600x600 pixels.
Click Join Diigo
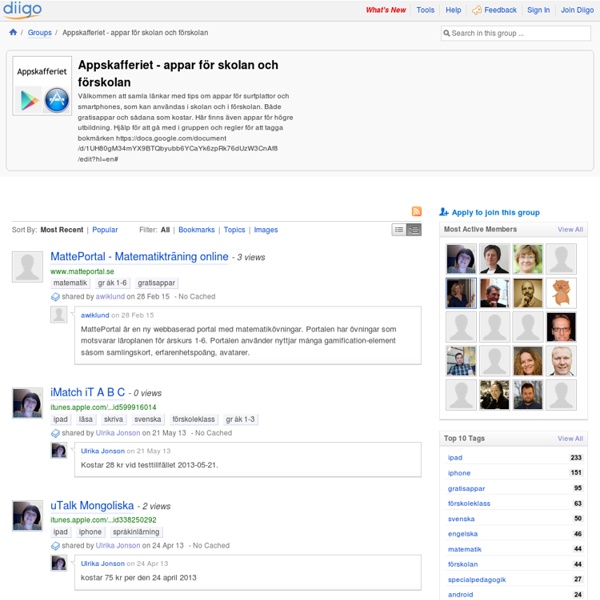[577, 10]
